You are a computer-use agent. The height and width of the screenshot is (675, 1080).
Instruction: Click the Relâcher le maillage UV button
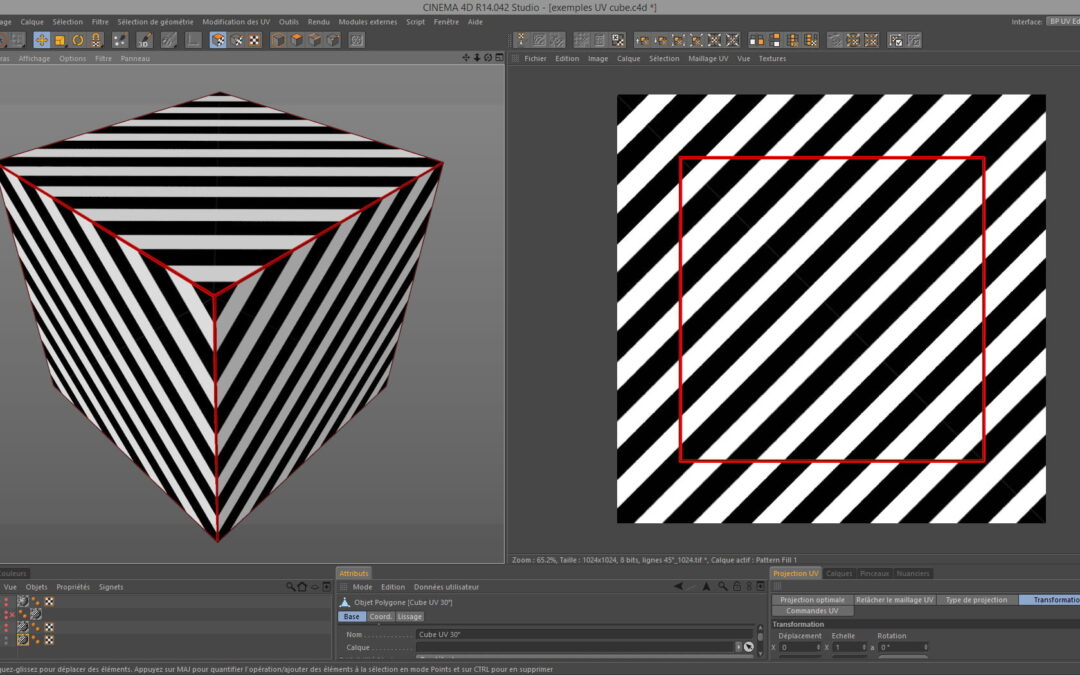894,600
